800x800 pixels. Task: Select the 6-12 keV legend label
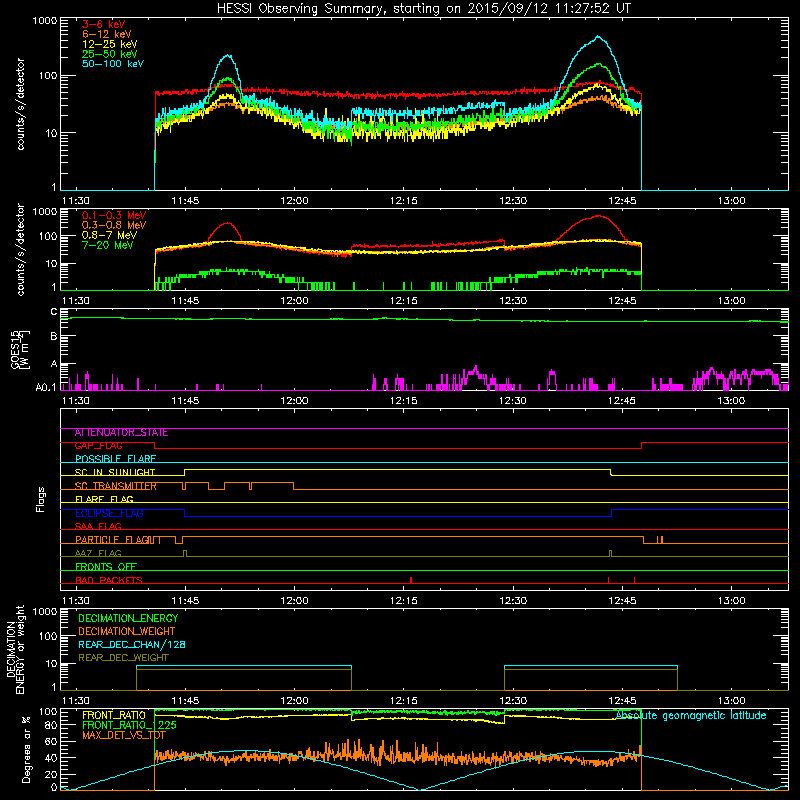[107, 34]
